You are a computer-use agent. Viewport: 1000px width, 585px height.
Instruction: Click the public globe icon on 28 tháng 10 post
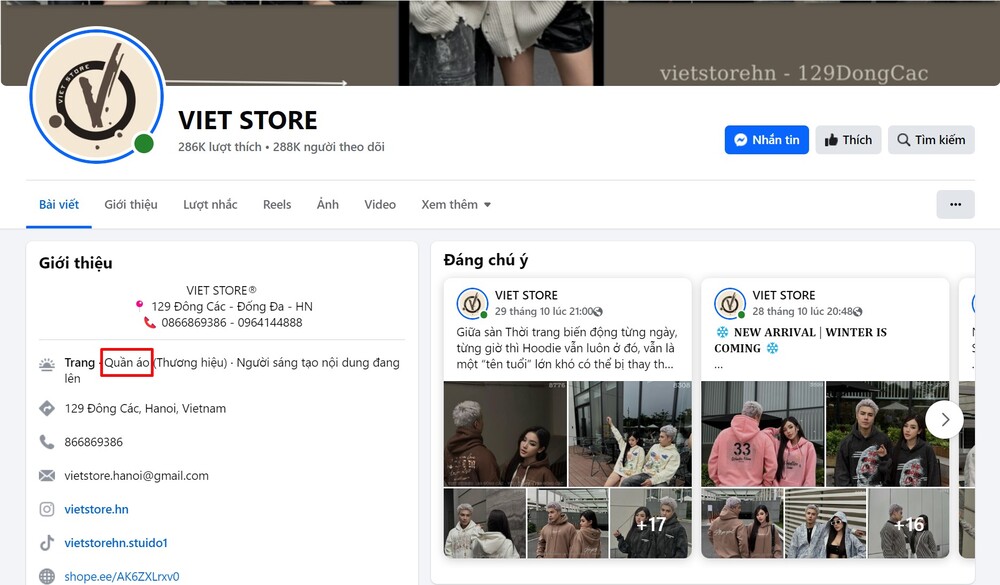tap(858, 312)
